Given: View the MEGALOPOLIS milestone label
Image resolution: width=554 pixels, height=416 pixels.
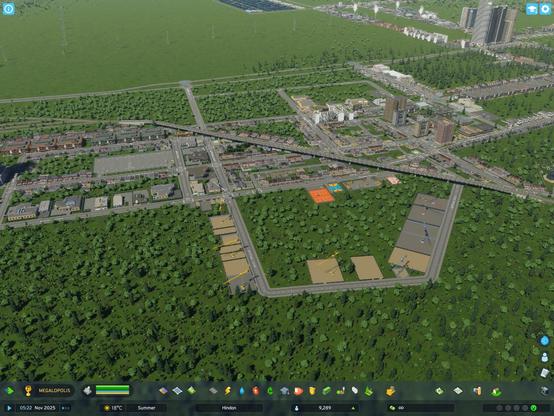Looking at the screenshot, I should pyautogui.click(x=54, y=391).
